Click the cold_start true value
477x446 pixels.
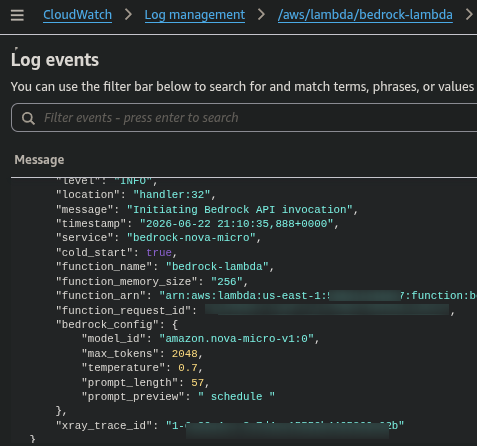[159, 252]
